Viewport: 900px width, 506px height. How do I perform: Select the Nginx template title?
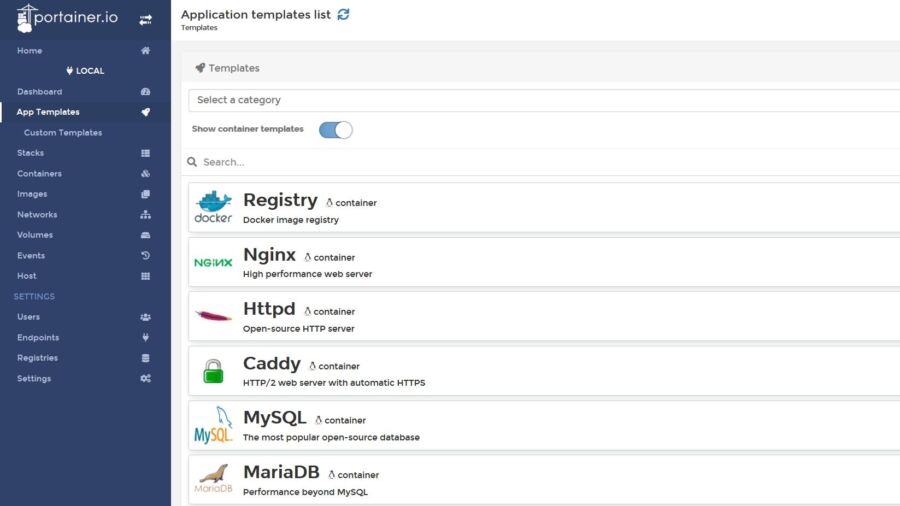pyautogui.click(x=269, y=254)
